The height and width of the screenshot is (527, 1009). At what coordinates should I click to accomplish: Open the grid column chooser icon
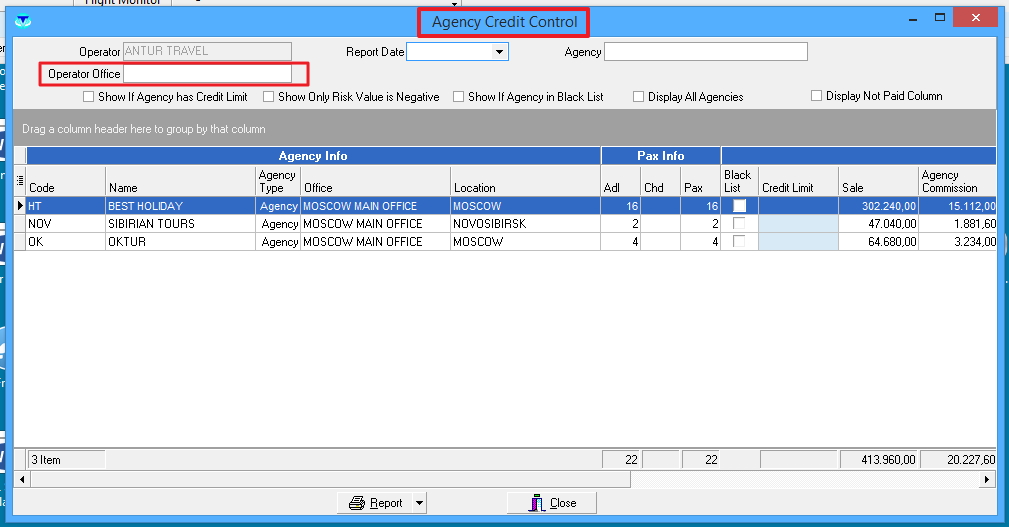click(x=20, y=180)
